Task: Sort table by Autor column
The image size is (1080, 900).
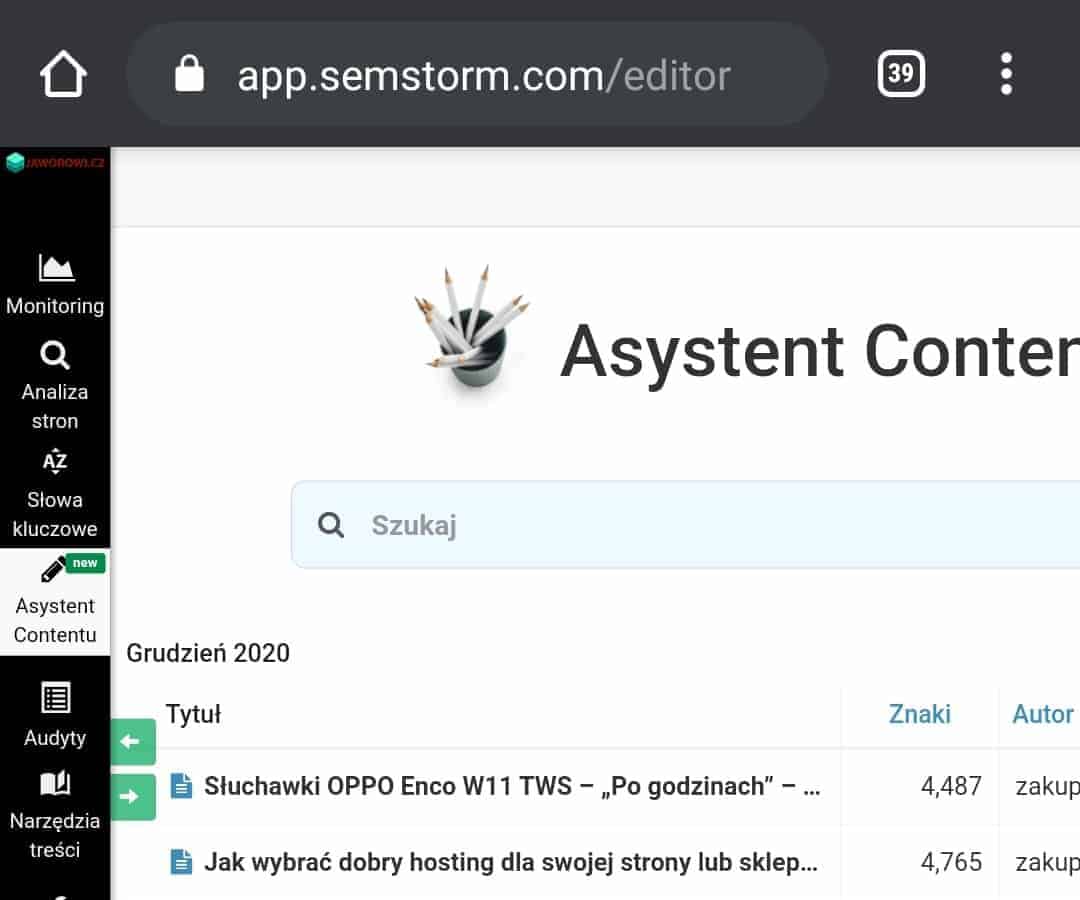Action: click(x=1043, y=714)
